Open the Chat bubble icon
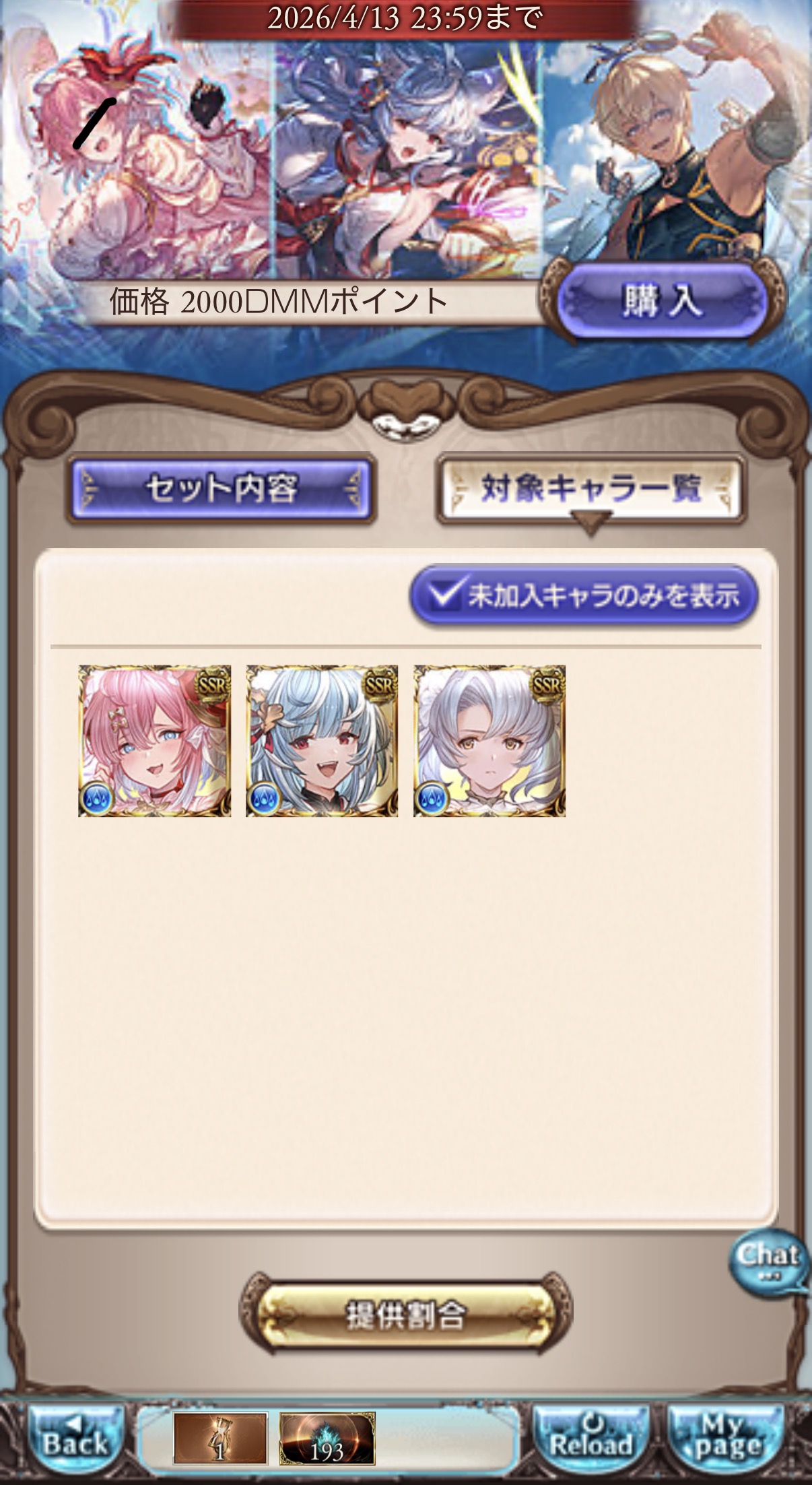Screen dimensions: 812x1485 point(769,1261)
